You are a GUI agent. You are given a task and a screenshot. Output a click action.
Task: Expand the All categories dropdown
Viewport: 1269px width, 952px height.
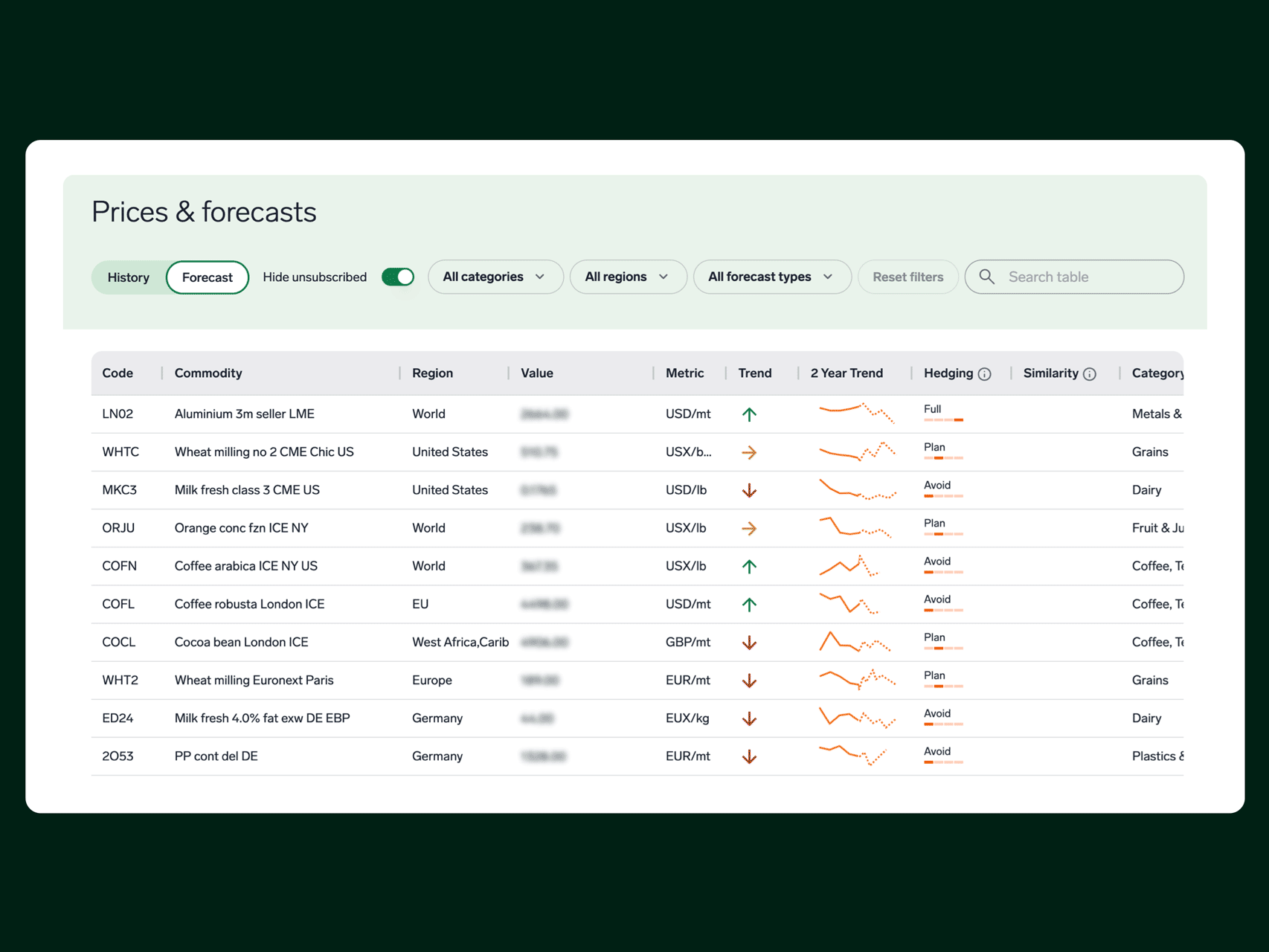[x=495, y=277]
